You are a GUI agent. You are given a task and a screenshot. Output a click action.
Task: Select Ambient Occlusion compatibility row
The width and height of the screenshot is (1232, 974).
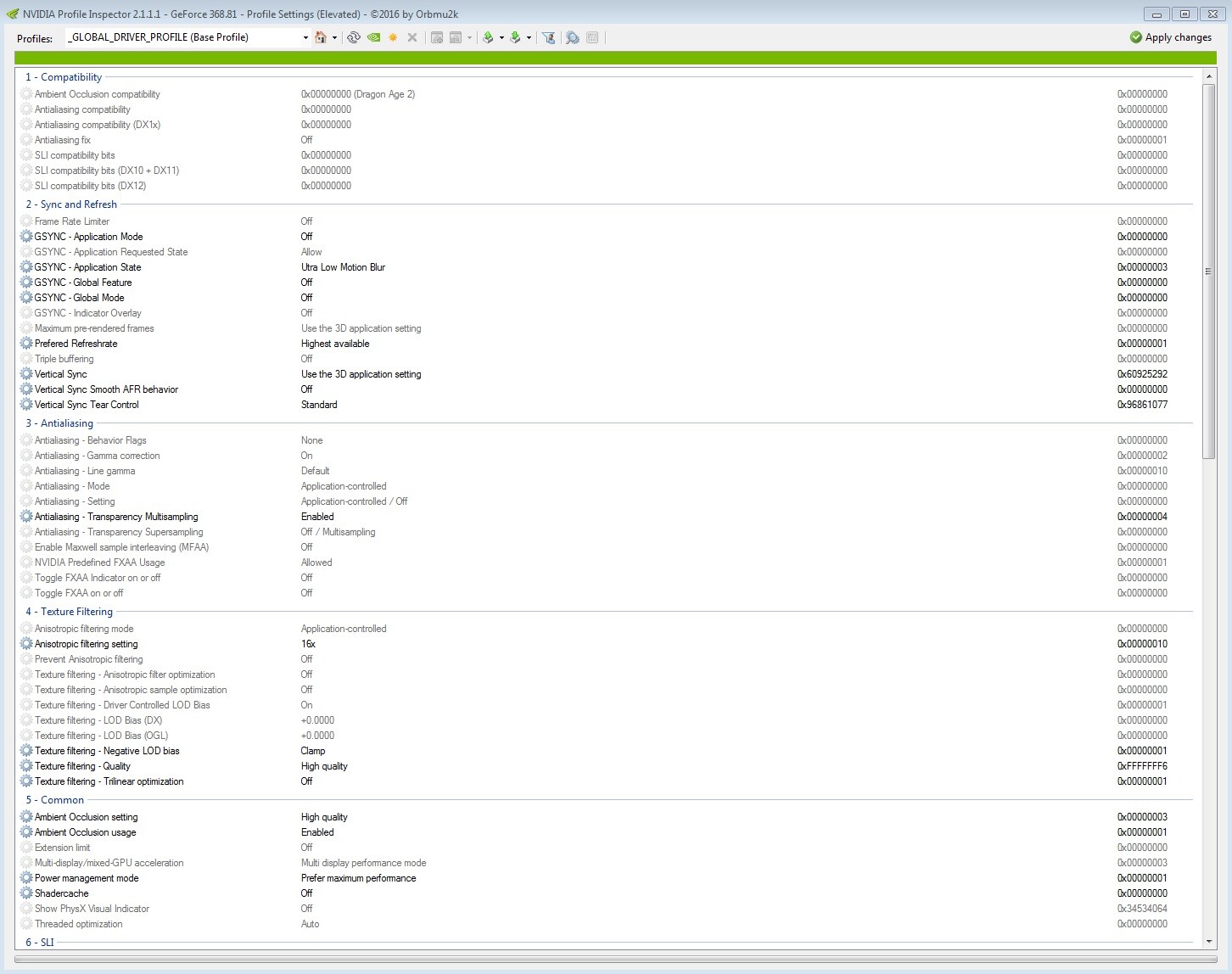pos(605,94)
